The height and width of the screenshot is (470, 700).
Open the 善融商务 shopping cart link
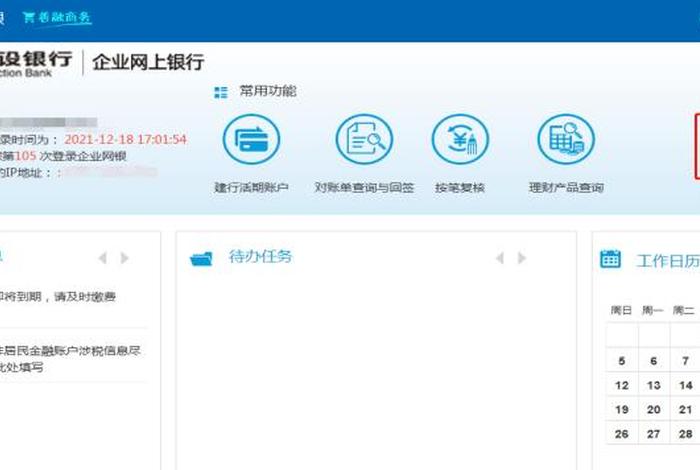pyautogui.click(x=57, y=18)
